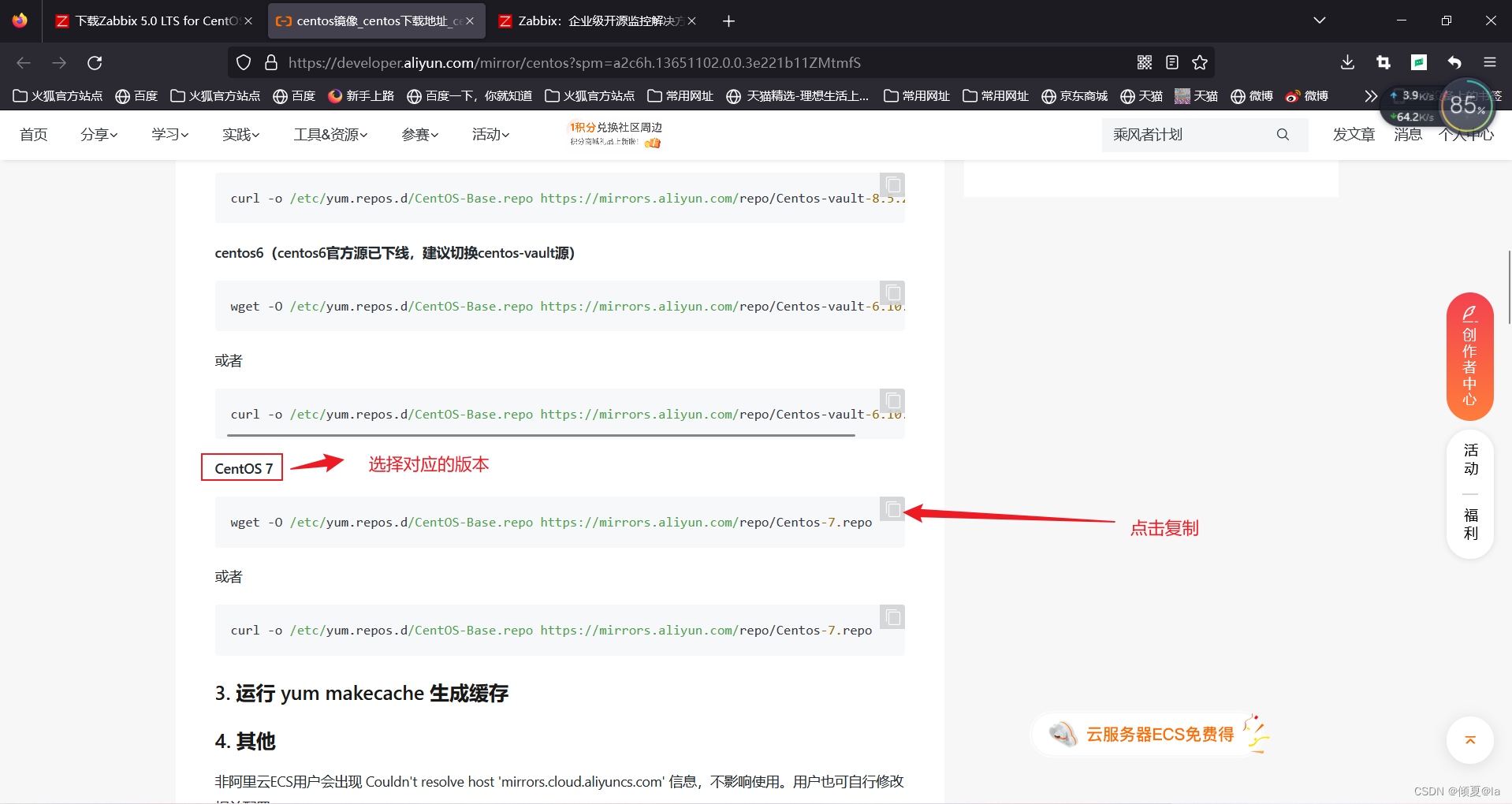The width and height of the screenshot is (1512, 804).
Task: Close the Zabbix 5.0 LTS download tab
Action: pos(248,21)
